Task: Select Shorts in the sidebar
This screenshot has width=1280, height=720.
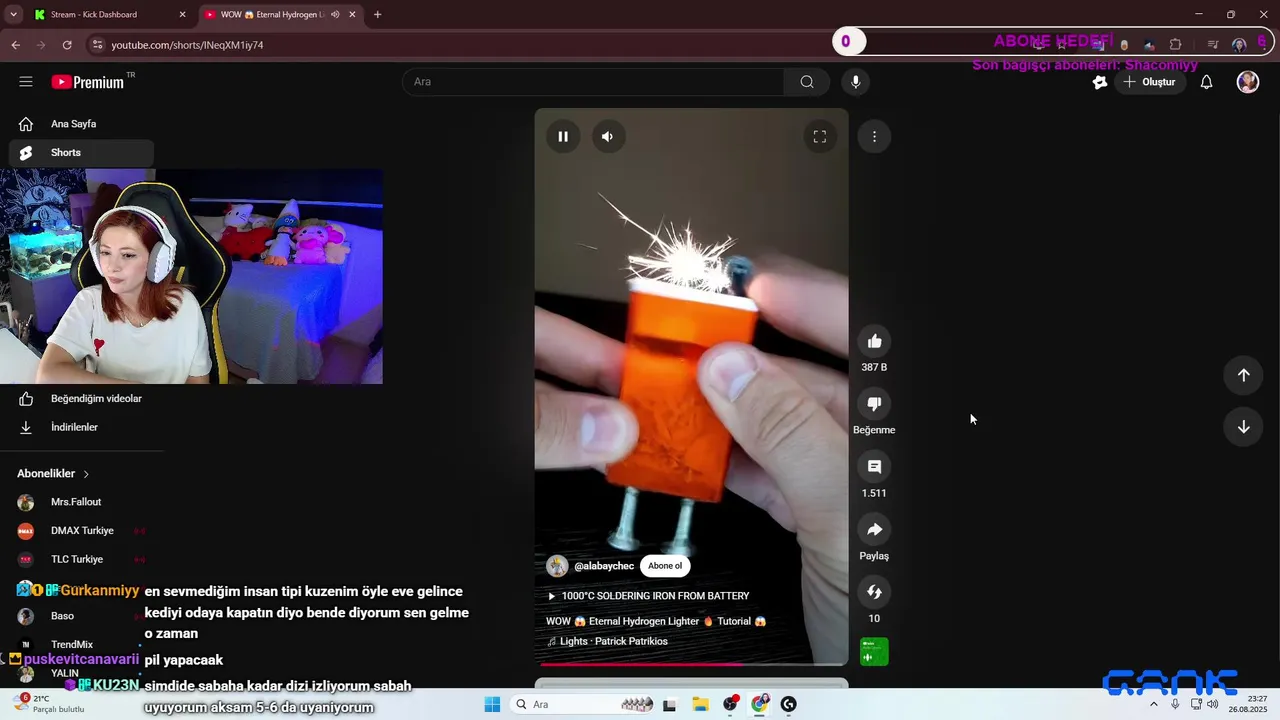Action: [81, 153]
